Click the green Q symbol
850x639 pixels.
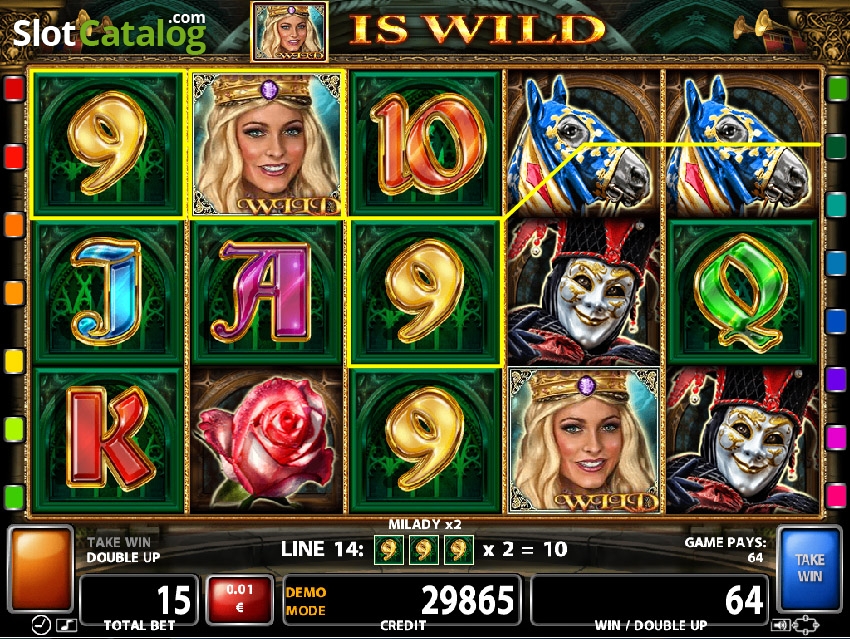click(x=742, y=292)
